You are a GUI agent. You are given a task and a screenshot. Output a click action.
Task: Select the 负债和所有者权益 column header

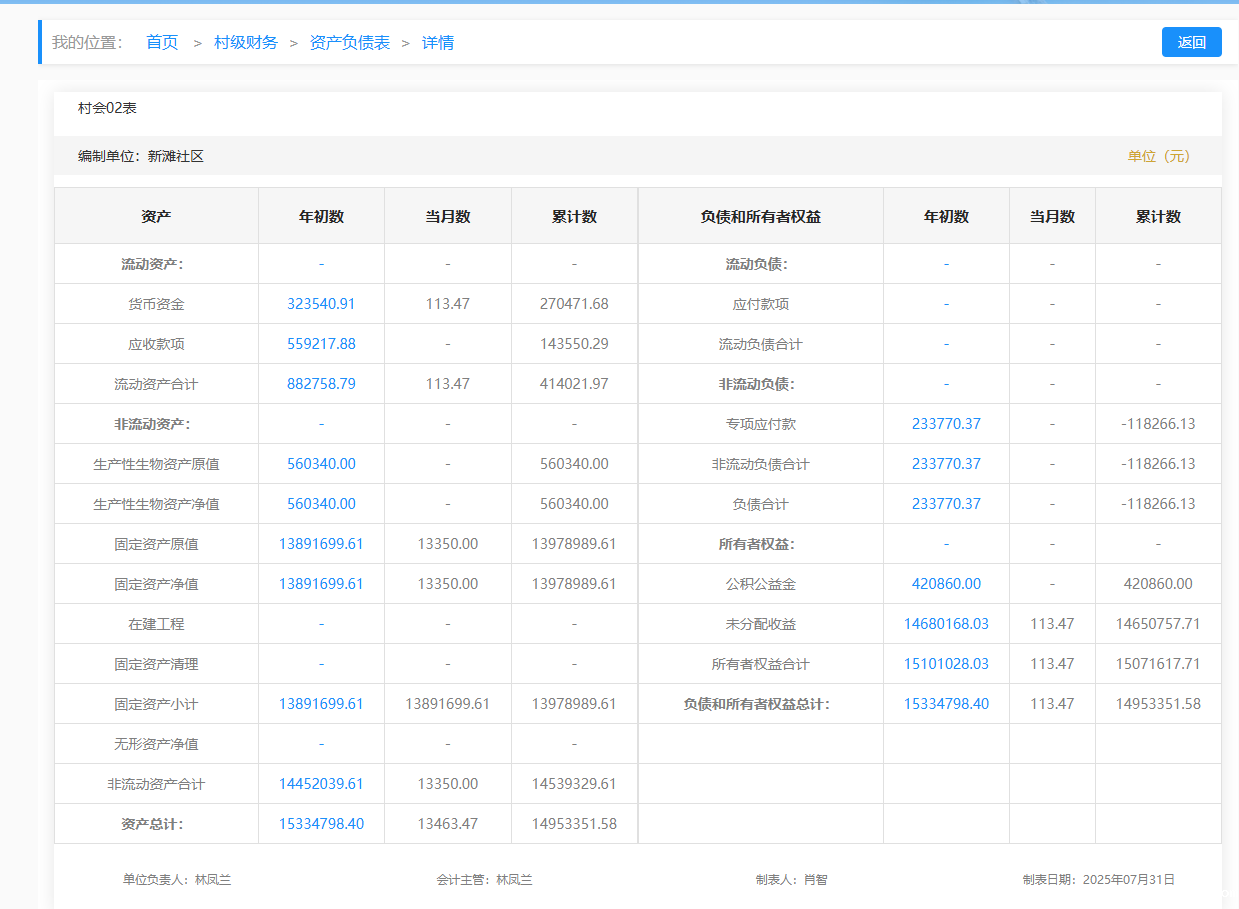coord(760,216)
